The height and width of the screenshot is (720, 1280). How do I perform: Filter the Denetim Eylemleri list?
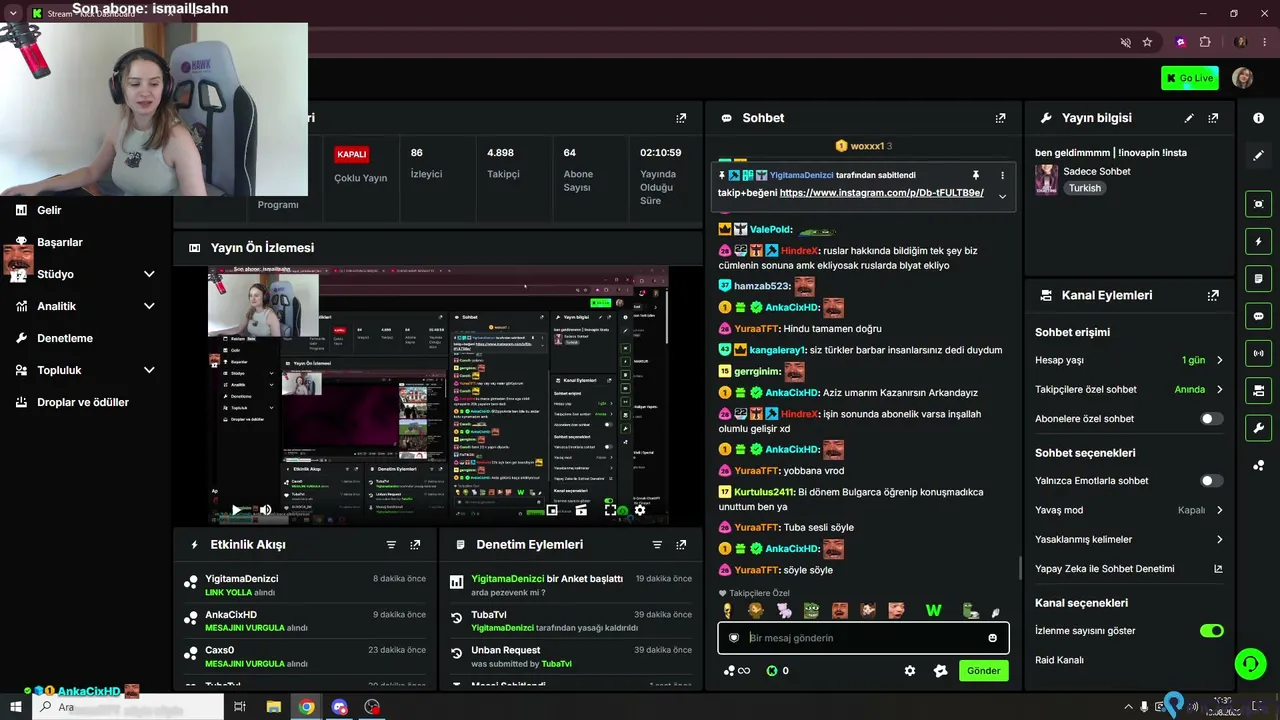657,545
